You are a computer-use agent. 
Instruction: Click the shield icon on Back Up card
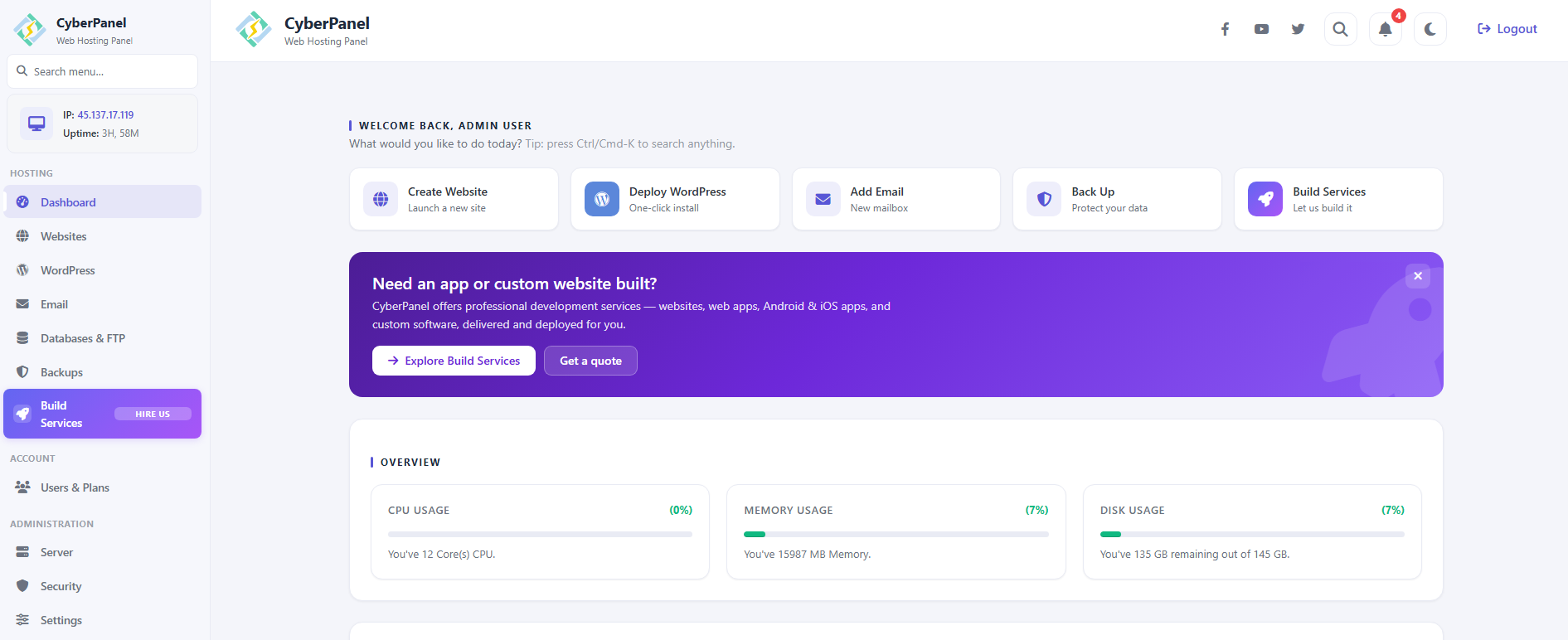tap(1044, 199)
